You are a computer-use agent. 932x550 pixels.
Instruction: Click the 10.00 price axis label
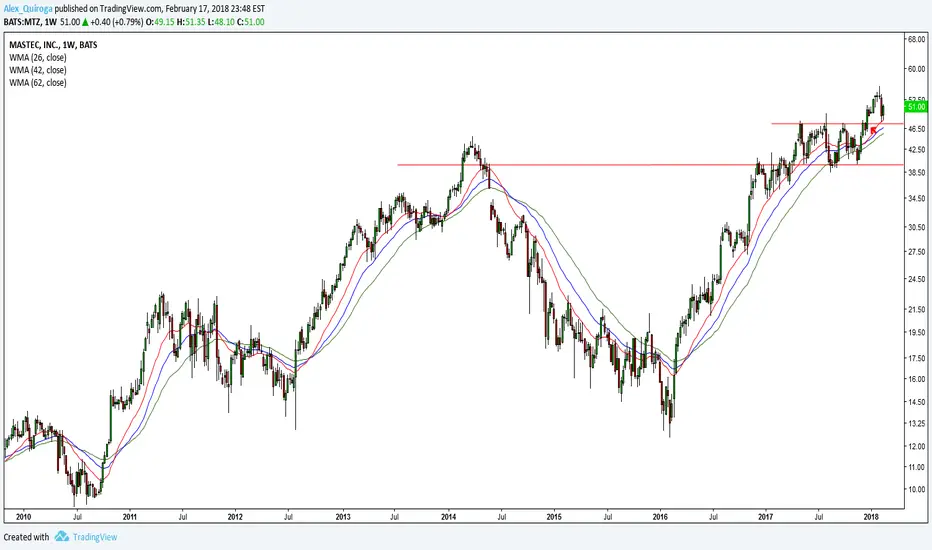coord(917,490)
